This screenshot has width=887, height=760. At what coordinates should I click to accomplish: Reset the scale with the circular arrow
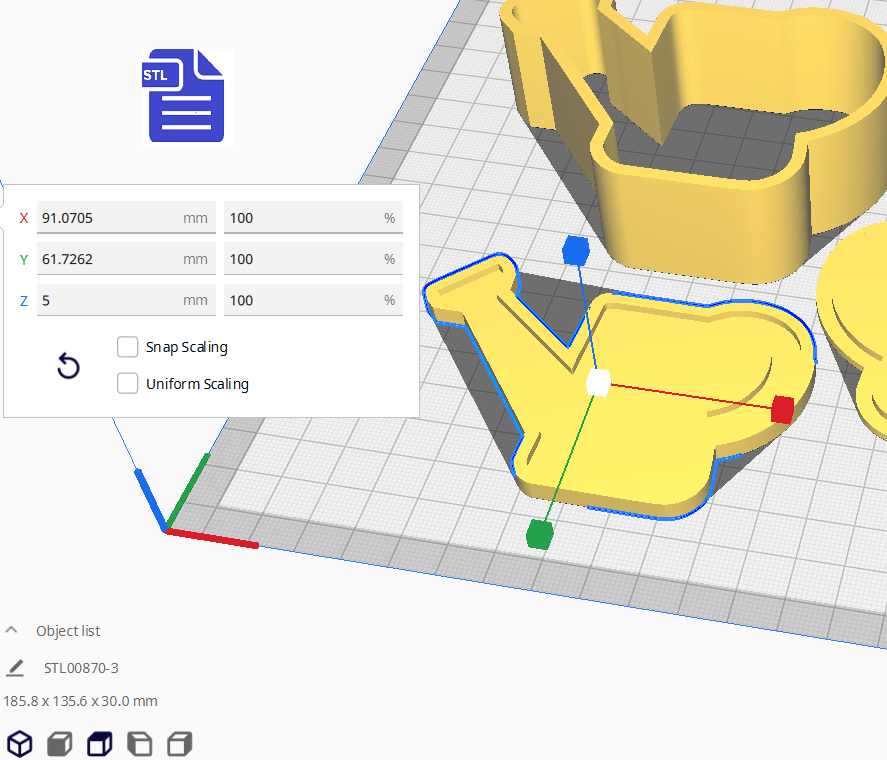pyautogui.click(x=68, y=366)
